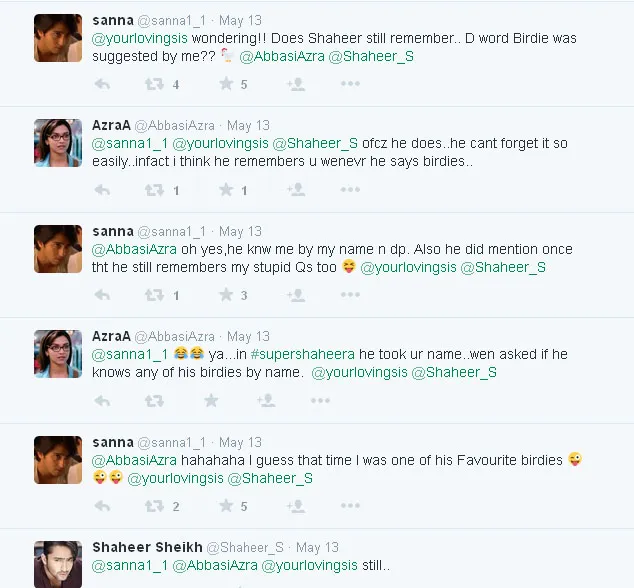Screen dimensions: 634x588
Task: Open more options on sanna's first tweet
Action: coord(349,85)
